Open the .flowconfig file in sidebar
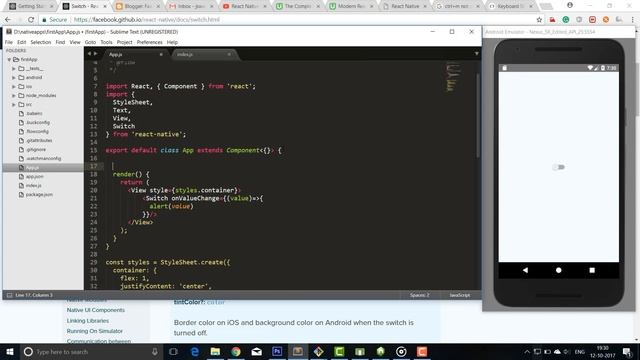Image resolution: width=640 pixels, height=360 pixels. tap(37, 131)
